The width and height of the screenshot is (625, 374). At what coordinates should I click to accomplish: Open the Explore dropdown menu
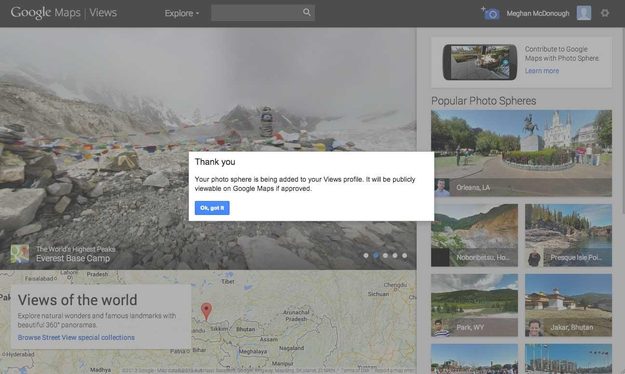pos(182,13)
